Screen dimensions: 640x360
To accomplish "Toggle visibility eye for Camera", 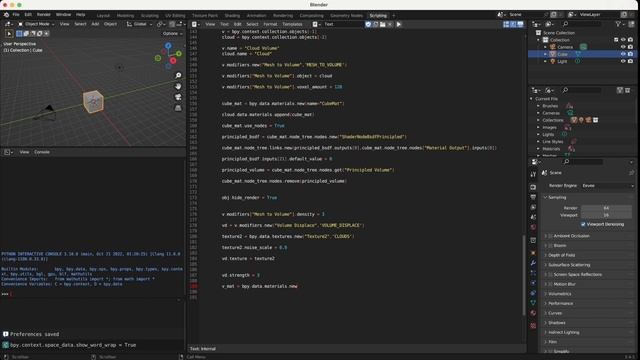I will tap(623, 47).
